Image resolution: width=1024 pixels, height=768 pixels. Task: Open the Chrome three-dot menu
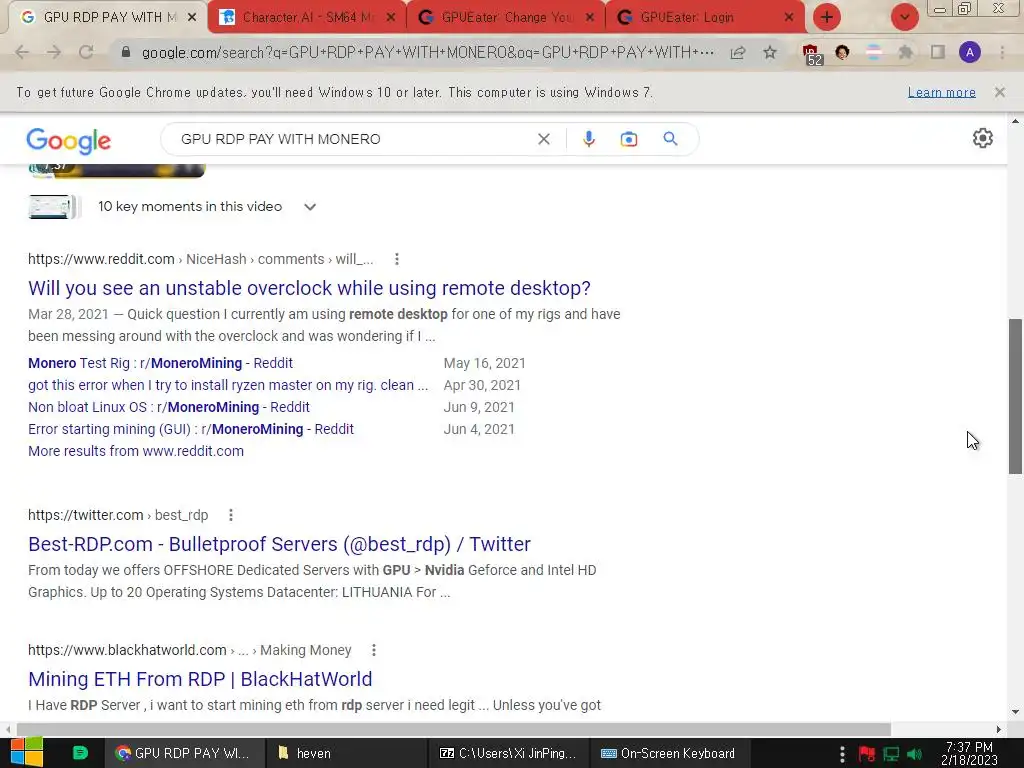pos(1002,52)
